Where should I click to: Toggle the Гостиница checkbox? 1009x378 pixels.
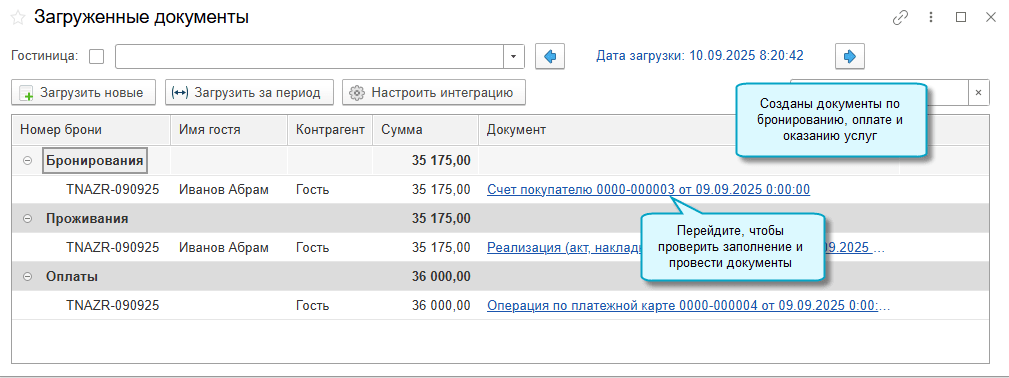coord(97,57)
